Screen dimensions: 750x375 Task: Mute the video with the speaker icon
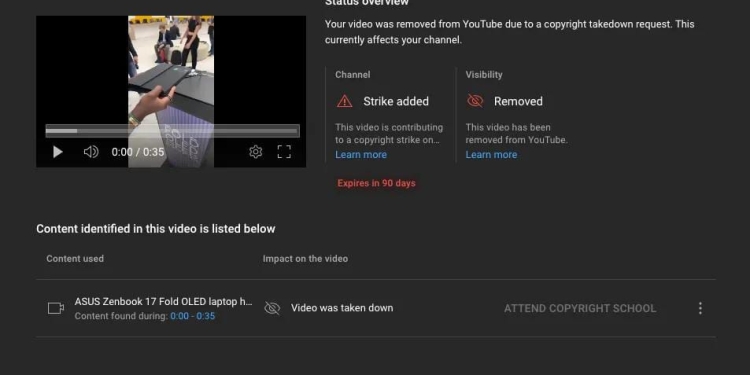pos(91,152)
